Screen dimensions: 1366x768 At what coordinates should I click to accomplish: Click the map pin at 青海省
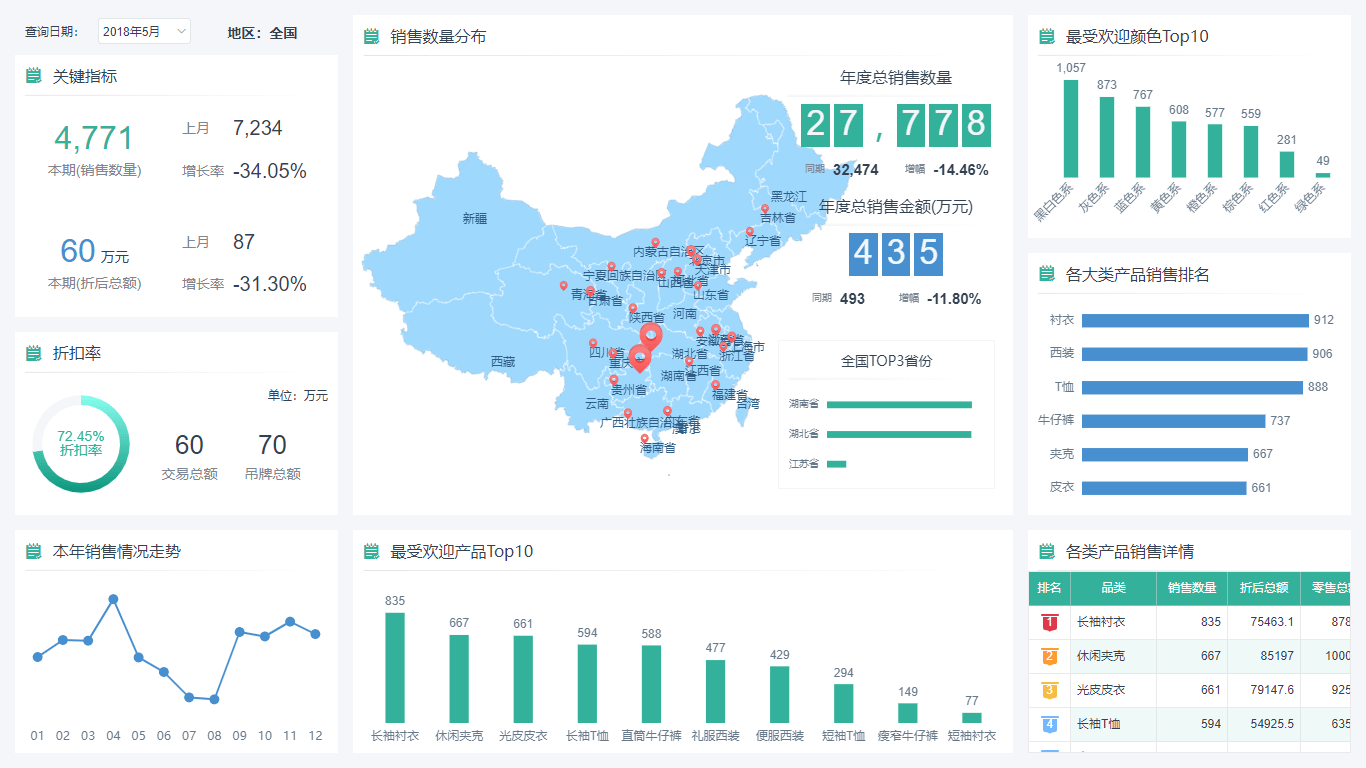tap(563, 286)
